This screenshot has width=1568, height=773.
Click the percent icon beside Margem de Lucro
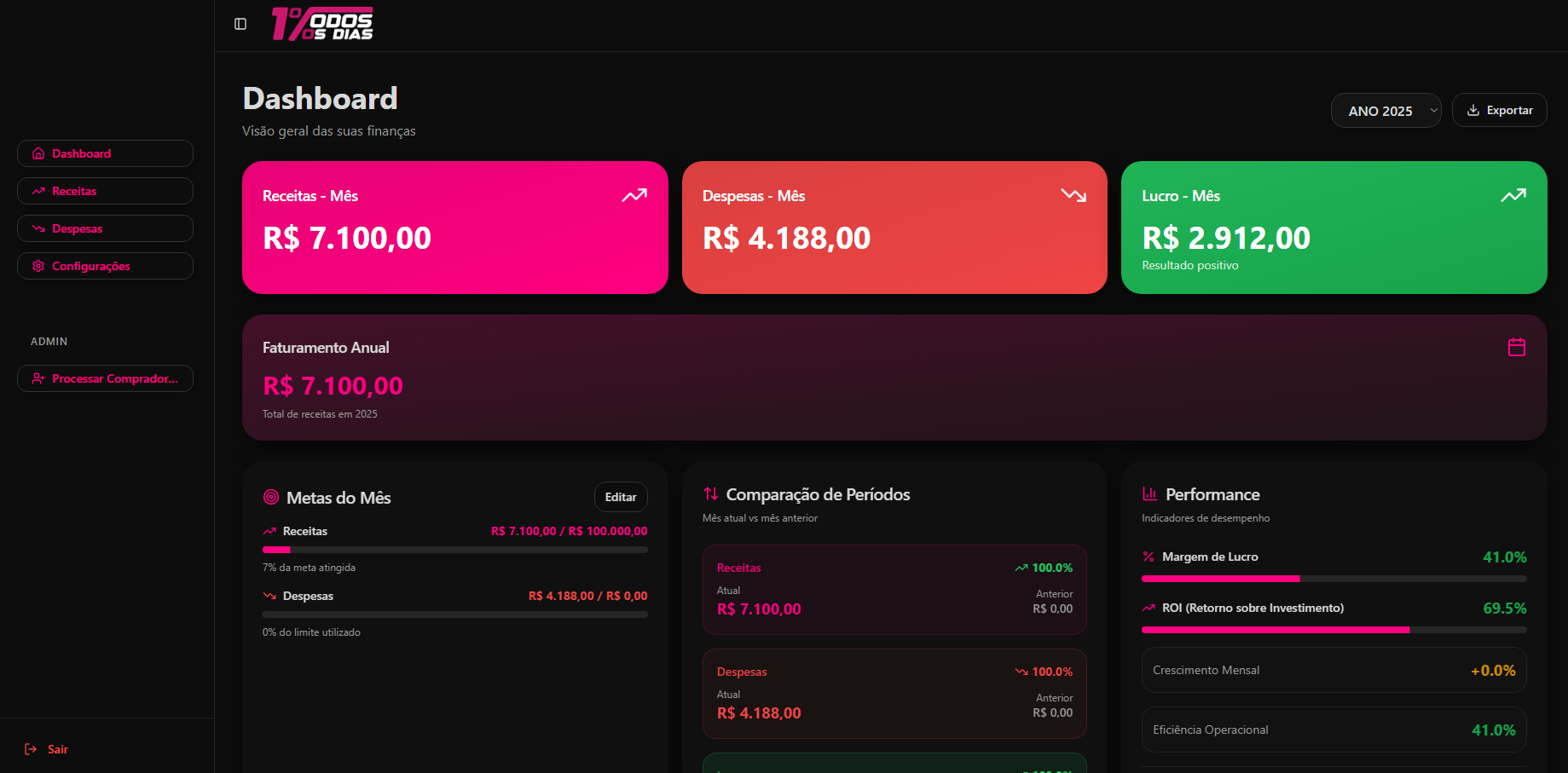pos(1149,557)
